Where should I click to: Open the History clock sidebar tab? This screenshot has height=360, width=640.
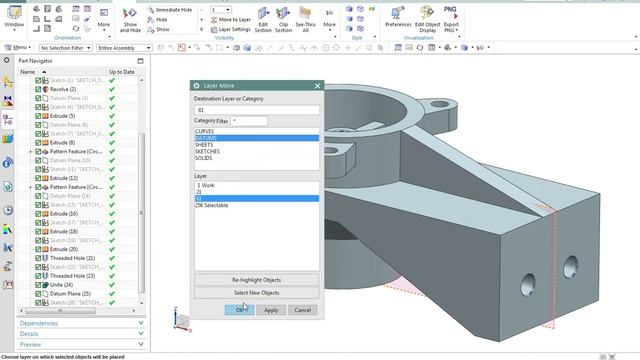click(x=7, y=210)
